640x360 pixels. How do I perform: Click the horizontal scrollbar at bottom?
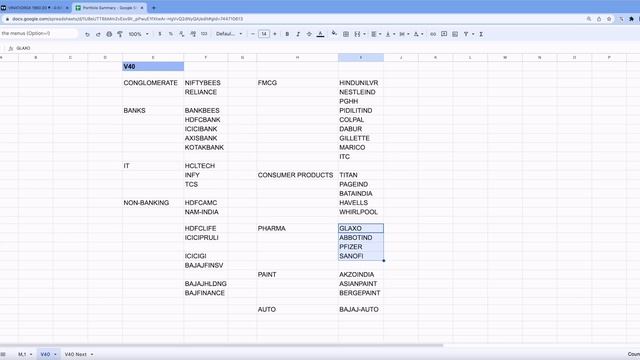pyautogui.click(x=221, y=346)
